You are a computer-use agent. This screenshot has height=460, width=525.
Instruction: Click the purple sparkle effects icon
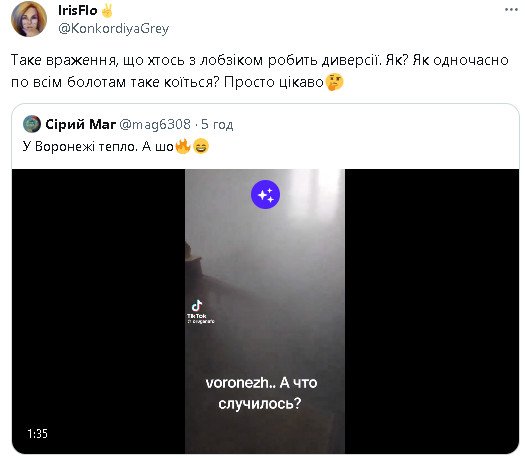pos(266,194)
